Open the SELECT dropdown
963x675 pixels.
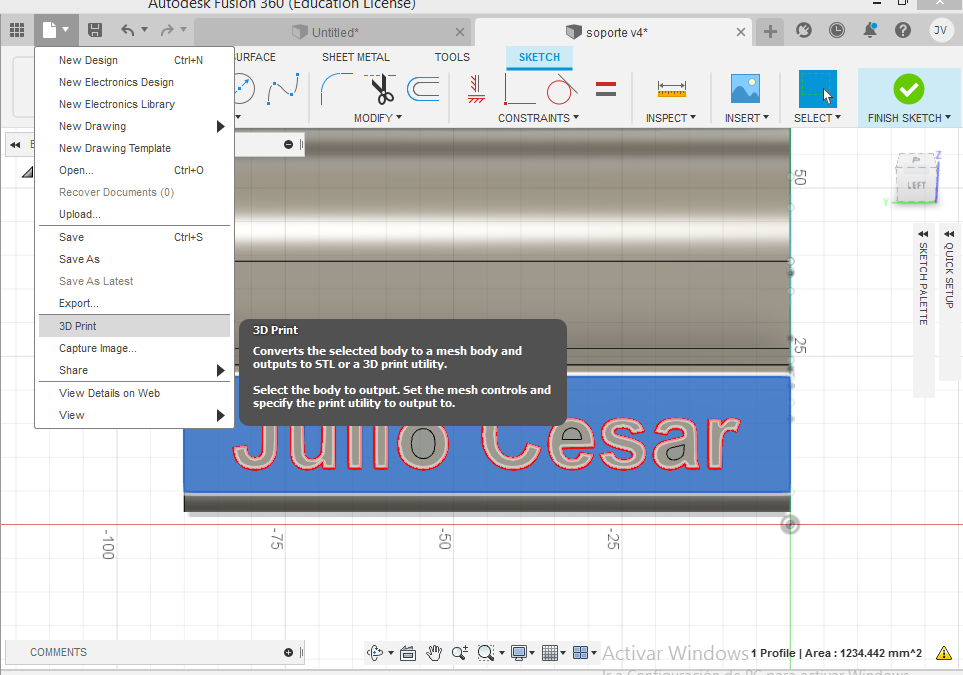pyautogui.click(x=817, y=118)
